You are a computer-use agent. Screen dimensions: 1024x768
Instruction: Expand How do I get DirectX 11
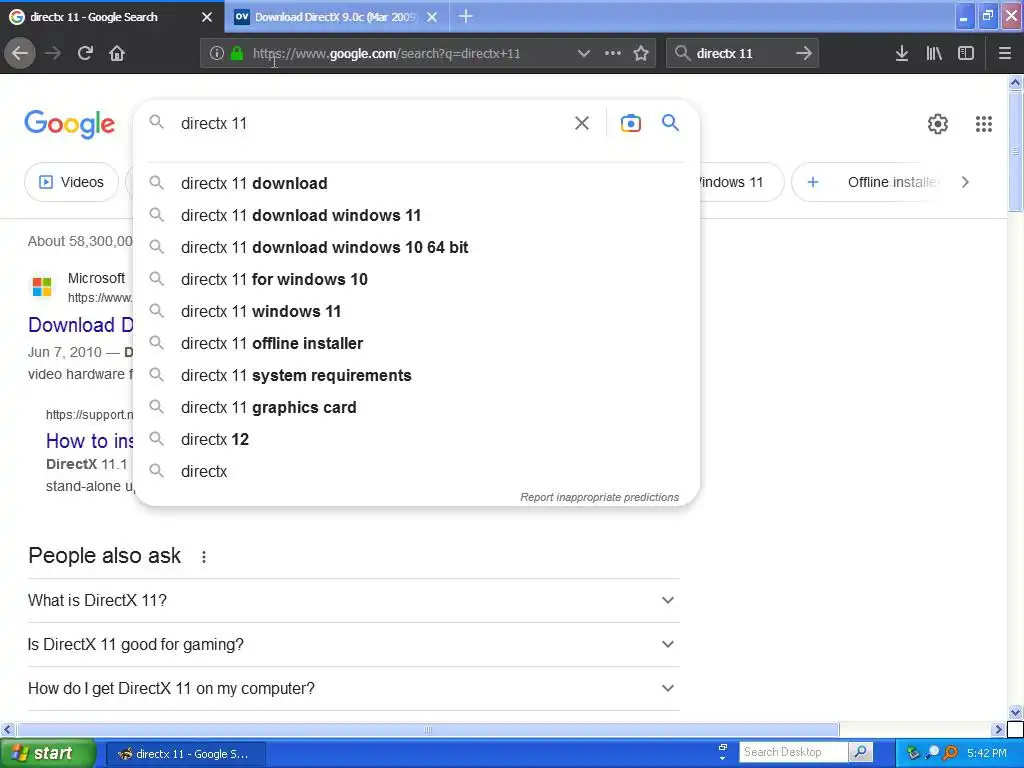coord(353,688)
